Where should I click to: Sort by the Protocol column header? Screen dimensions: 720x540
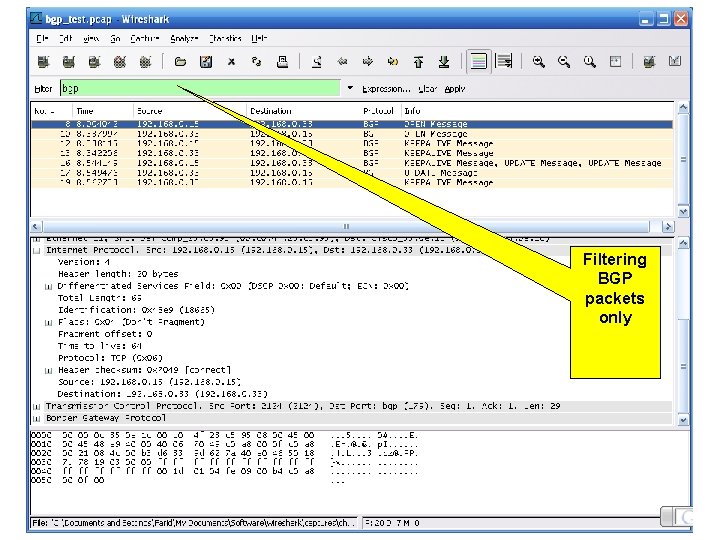(380, 111)
